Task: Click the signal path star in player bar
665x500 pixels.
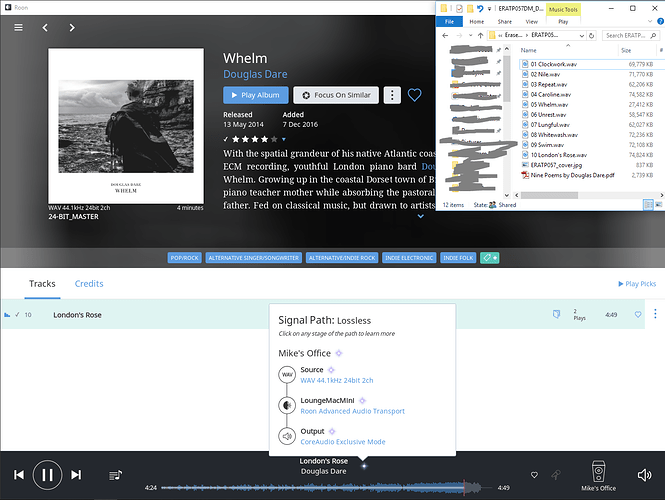Action: [364, 466]
